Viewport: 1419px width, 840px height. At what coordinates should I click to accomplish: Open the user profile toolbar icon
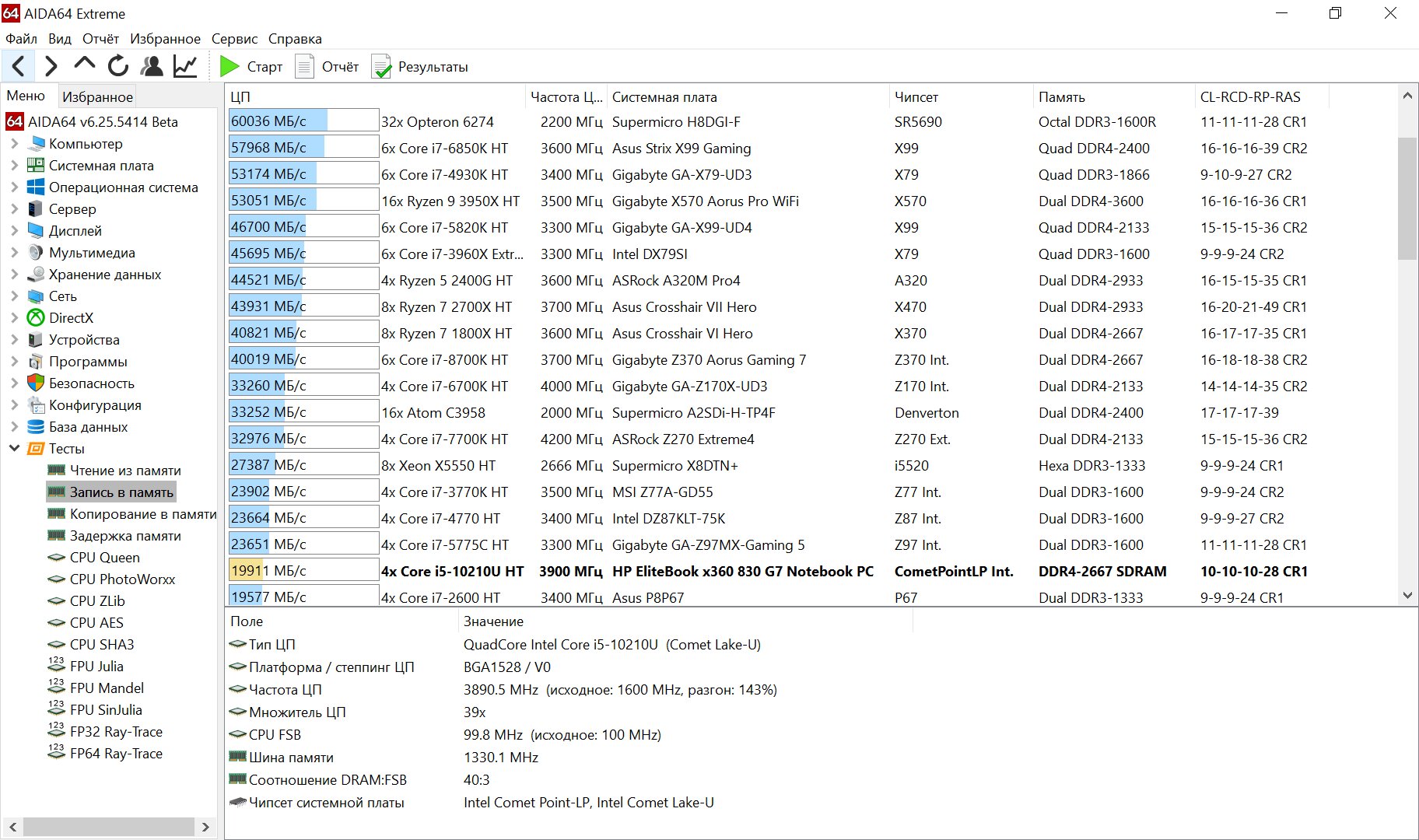152,66
